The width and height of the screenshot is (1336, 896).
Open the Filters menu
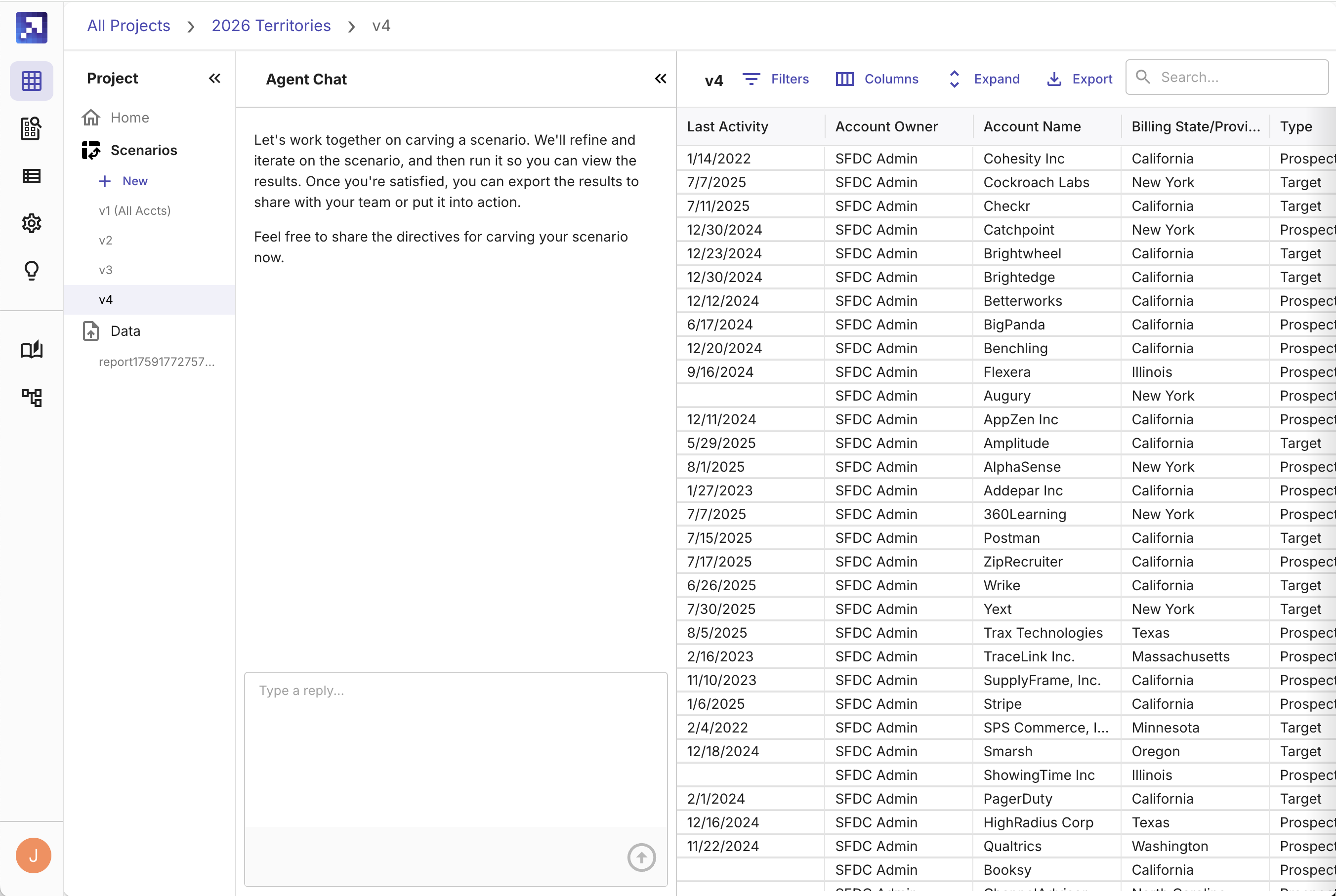pos(775,79)
